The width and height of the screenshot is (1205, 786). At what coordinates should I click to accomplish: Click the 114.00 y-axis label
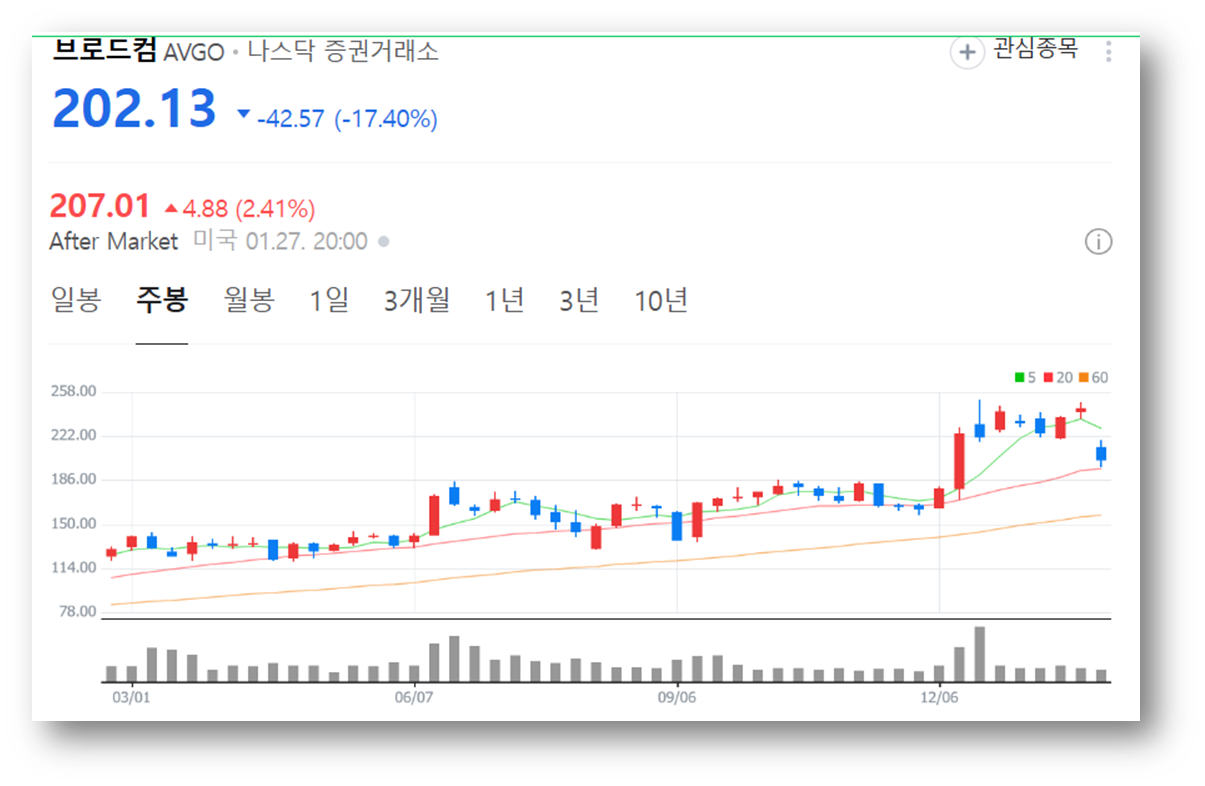tap(73, 567)
